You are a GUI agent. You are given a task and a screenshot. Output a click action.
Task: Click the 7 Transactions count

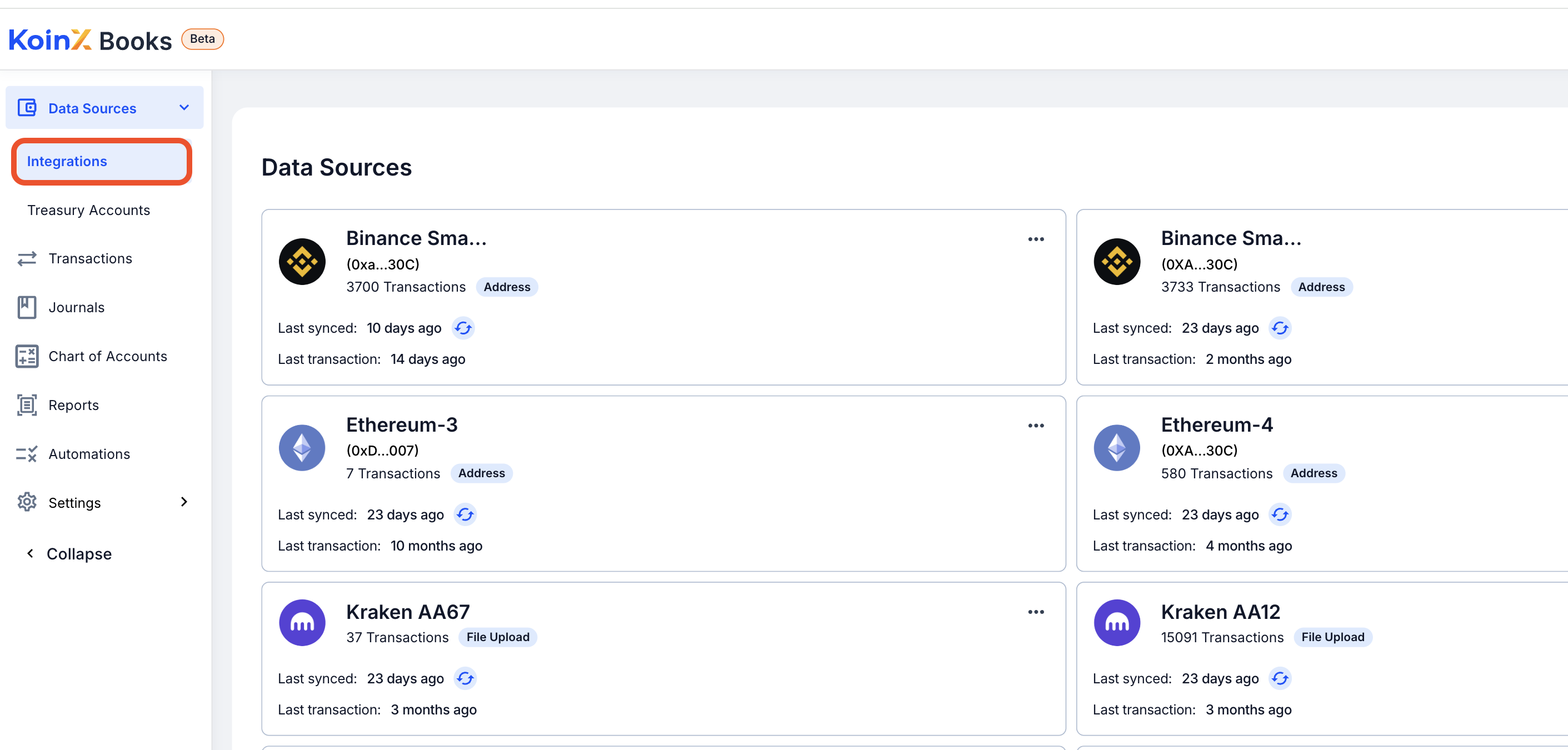tap(393, 474)
